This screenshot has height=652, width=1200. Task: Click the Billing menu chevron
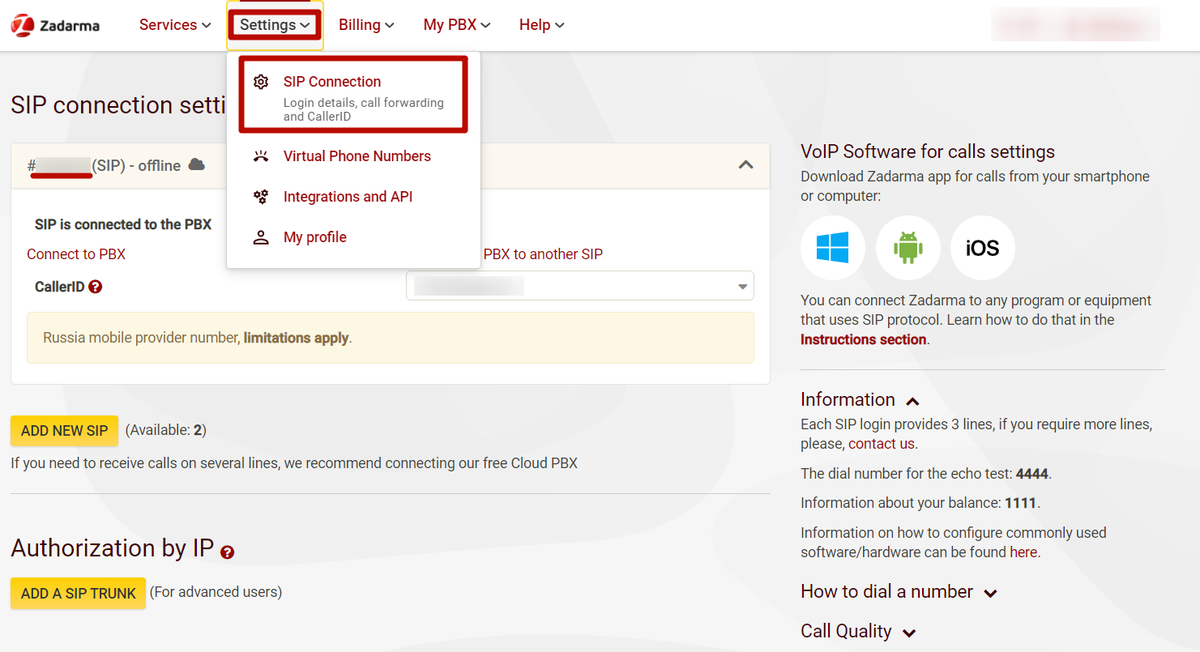click(389, 26)
